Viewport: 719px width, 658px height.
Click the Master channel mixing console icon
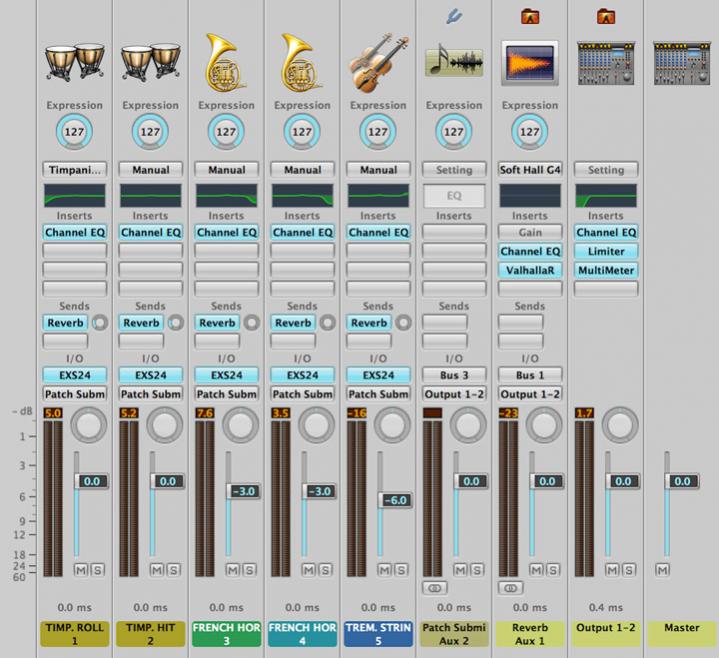click(681, 63)
